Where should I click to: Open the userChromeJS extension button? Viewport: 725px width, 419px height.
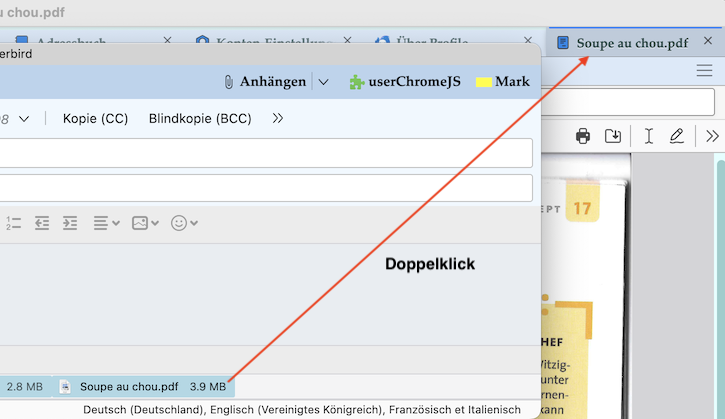click(405, 82)
